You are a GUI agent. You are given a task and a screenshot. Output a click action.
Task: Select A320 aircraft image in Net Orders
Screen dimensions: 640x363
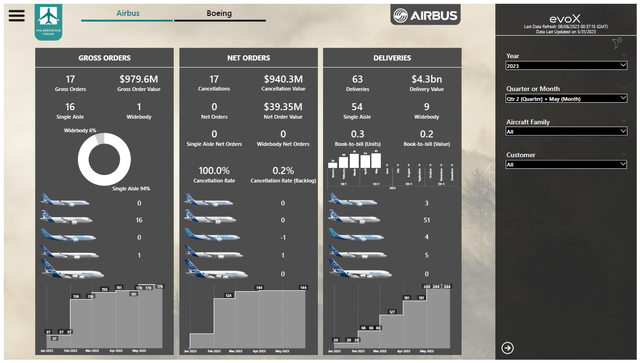tap(210, 218)
